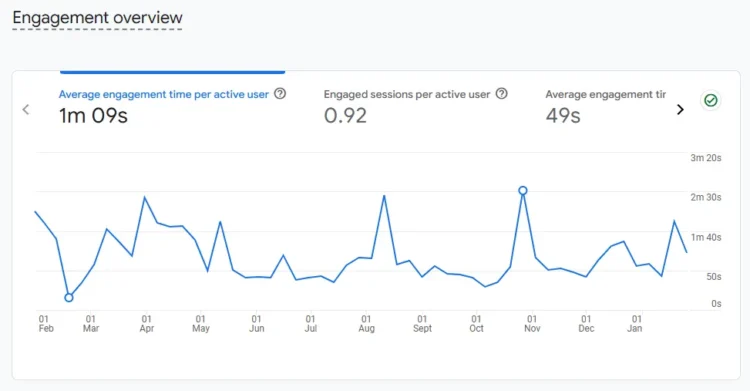Screen dimensions: 750x391
Task: Click the 01 Dec x-axis label
Action: point(586,324)
